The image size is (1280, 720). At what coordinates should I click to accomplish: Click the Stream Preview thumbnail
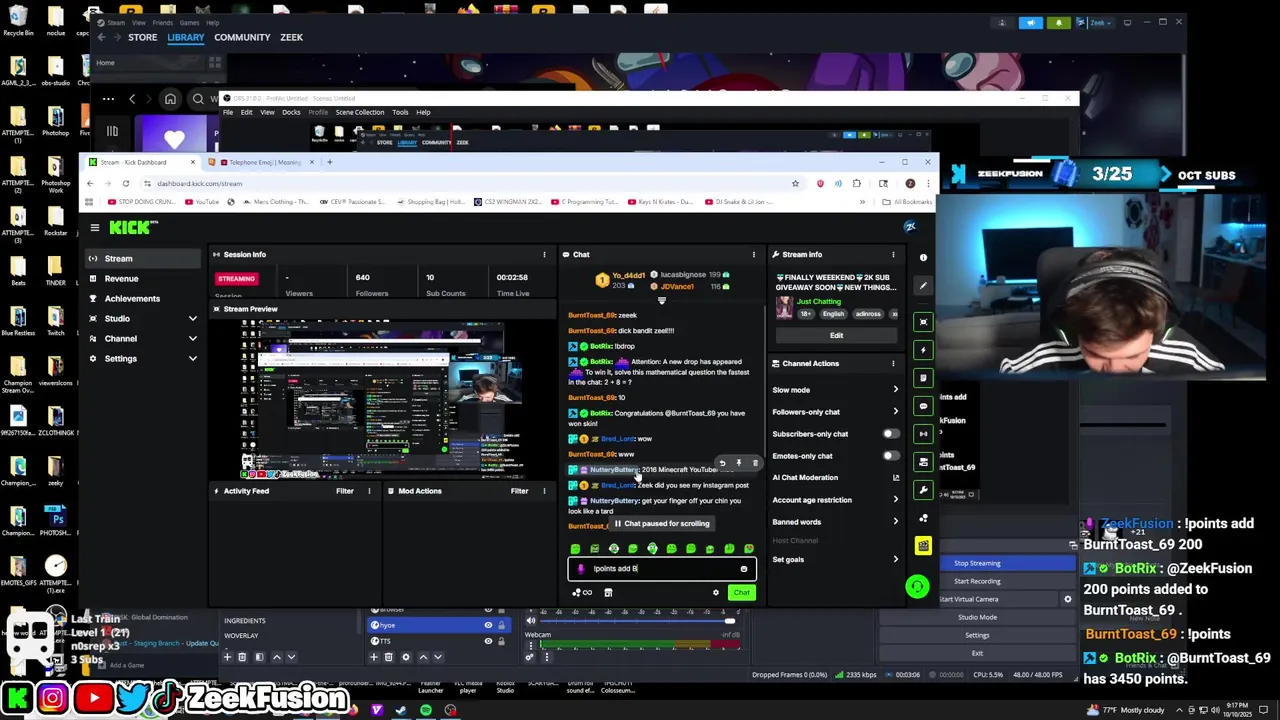pyautogui.click(x=381, y=399)
